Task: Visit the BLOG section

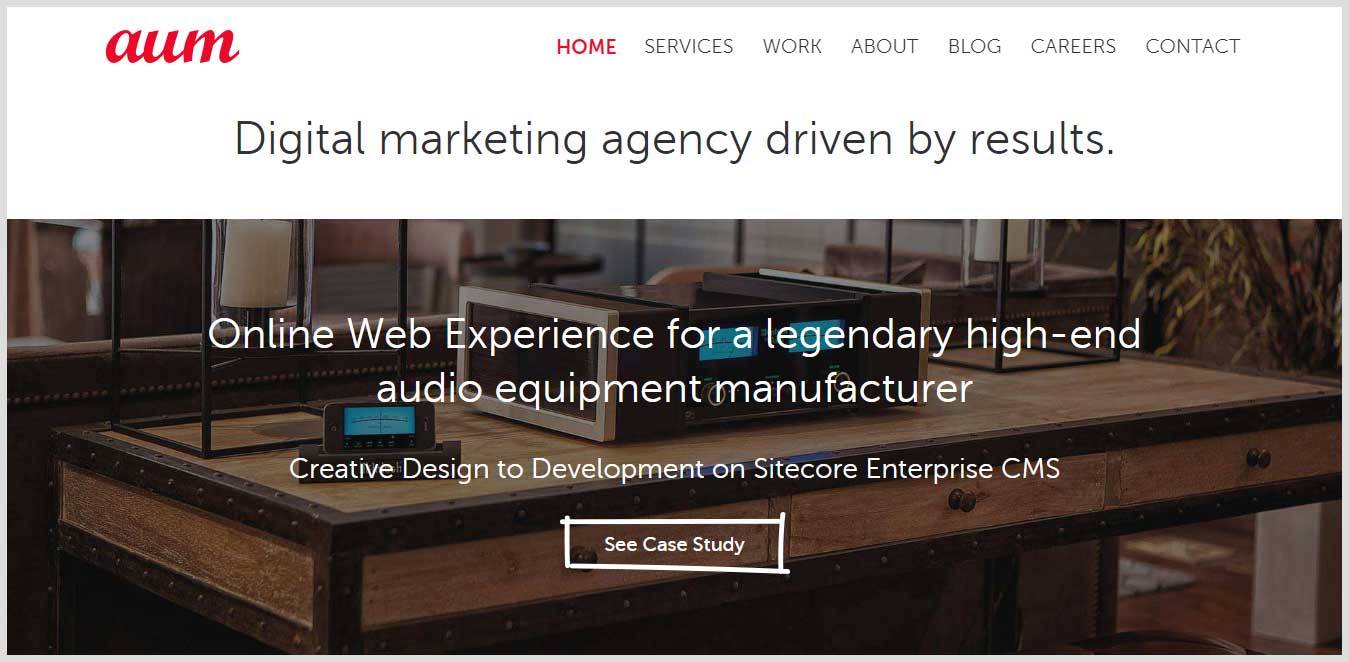Action: tap(974, 46)
